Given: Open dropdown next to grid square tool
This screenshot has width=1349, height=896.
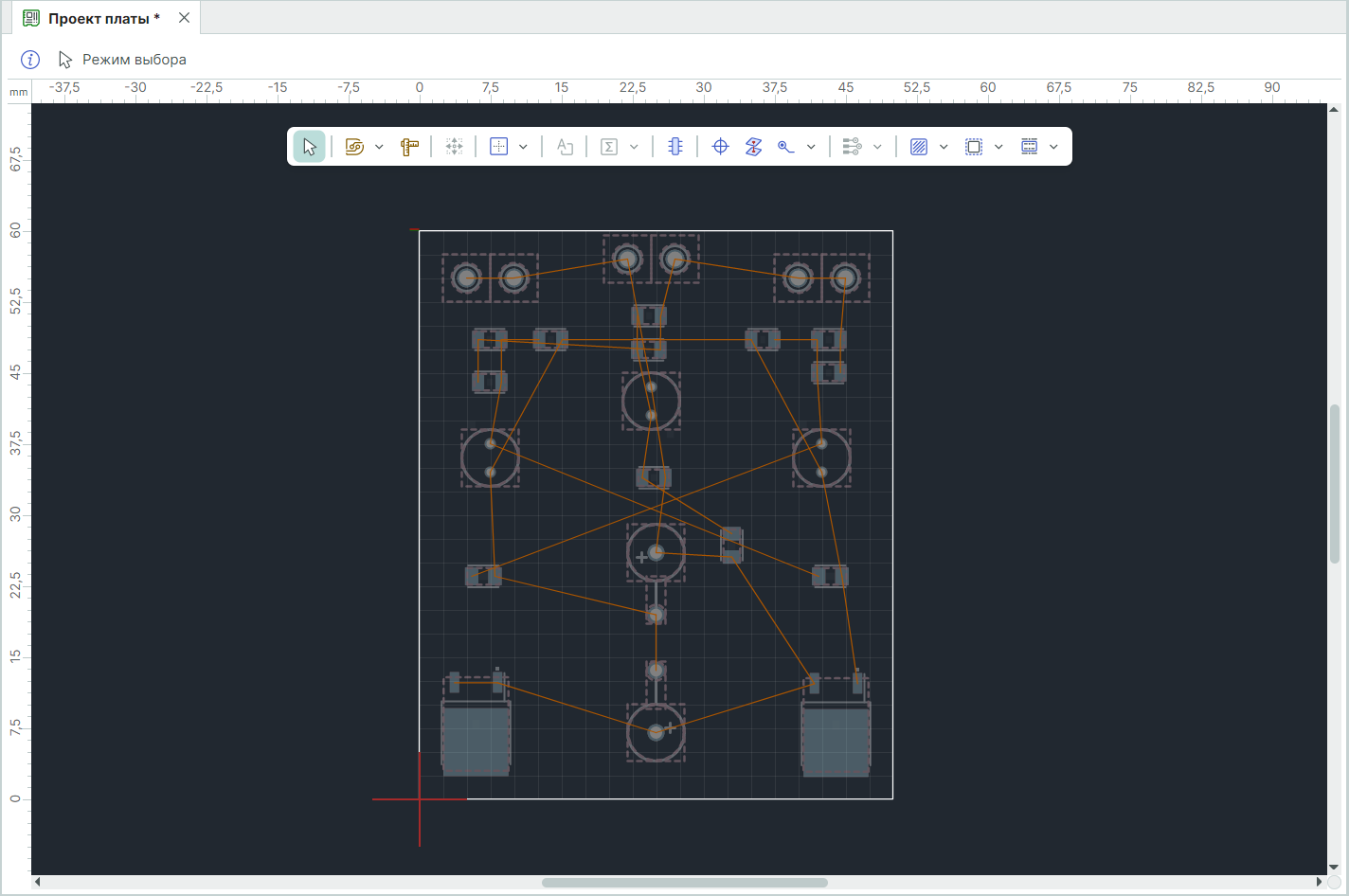Looking at the screenshot, I should (x=523, y=147).
